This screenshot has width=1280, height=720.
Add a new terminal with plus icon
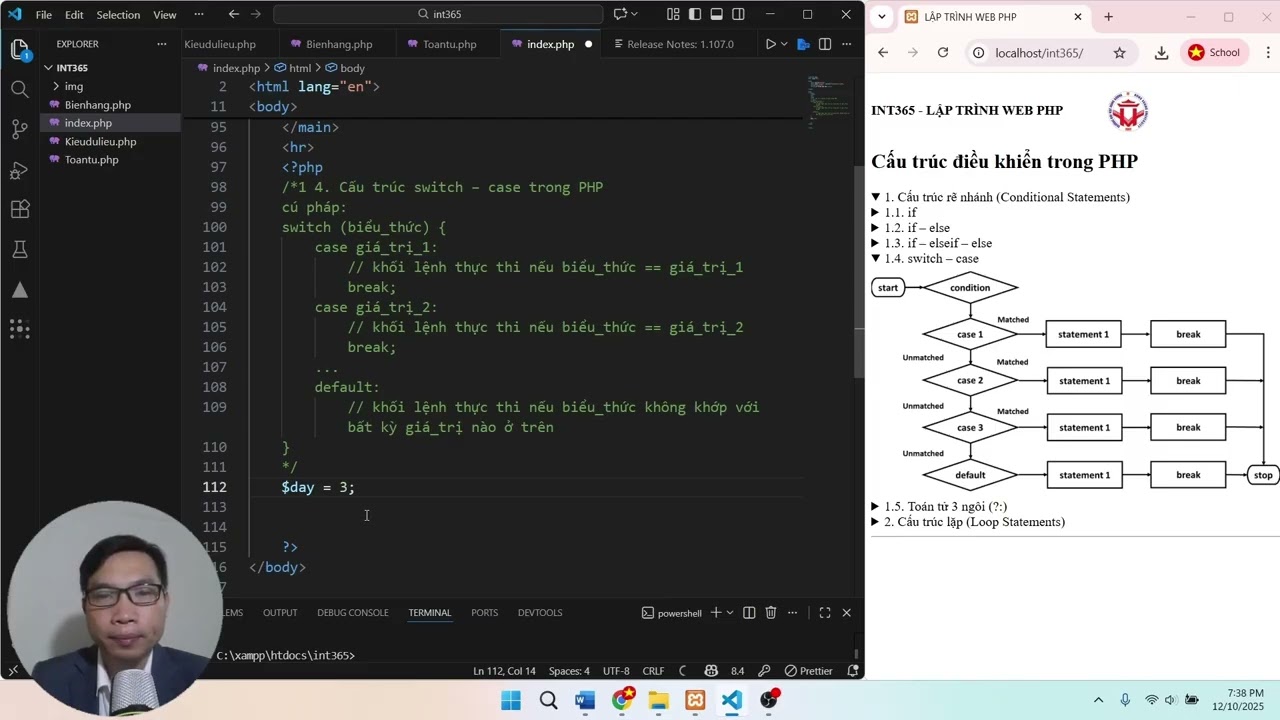[x=715, y=613]
